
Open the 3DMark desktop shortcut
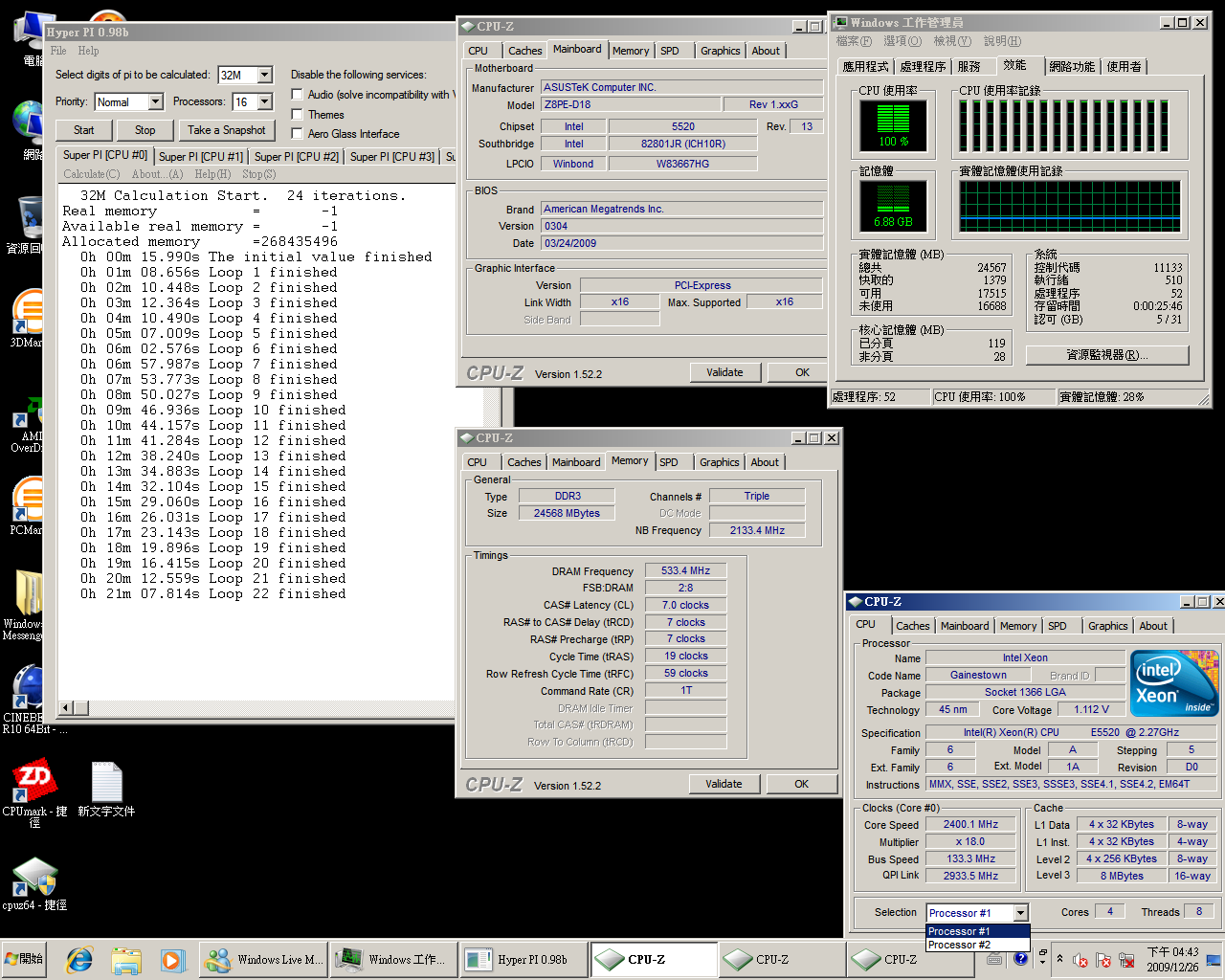(x=27, y=318)
